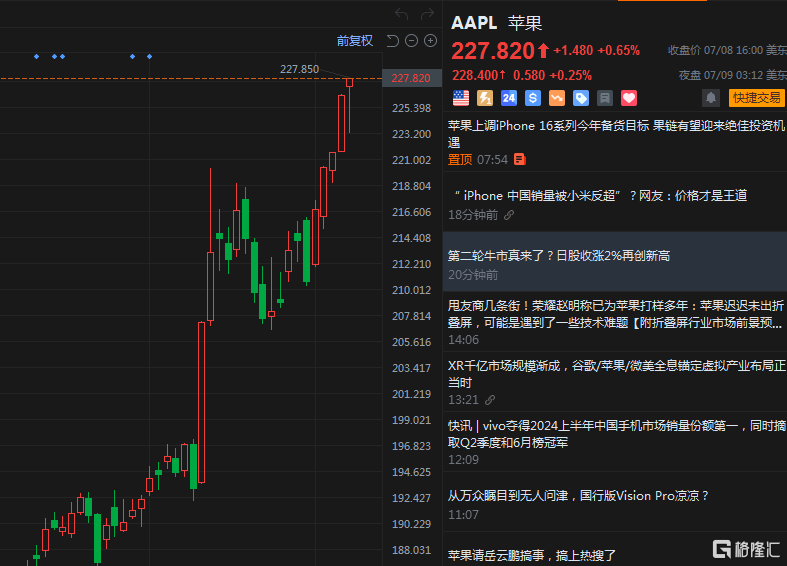
Task: Zoom out the chart with the minus icon
Action: click(x=412, y=41)
